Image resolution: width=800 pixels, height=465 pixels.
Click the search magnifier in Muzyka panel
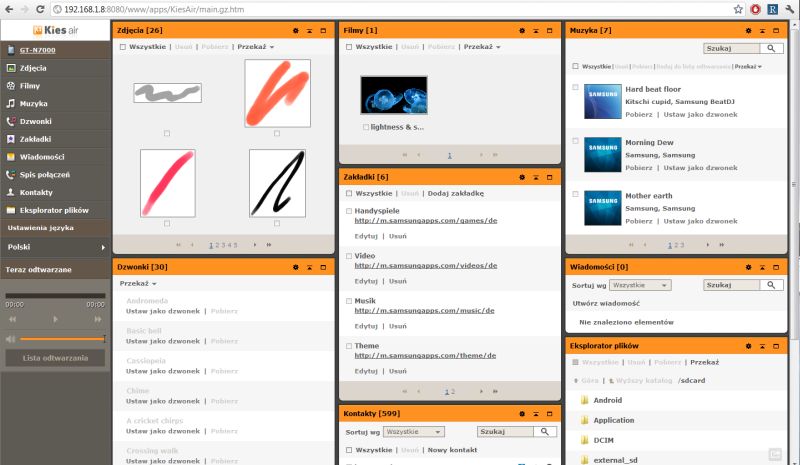pyautogui.click(x=771, y=48)
